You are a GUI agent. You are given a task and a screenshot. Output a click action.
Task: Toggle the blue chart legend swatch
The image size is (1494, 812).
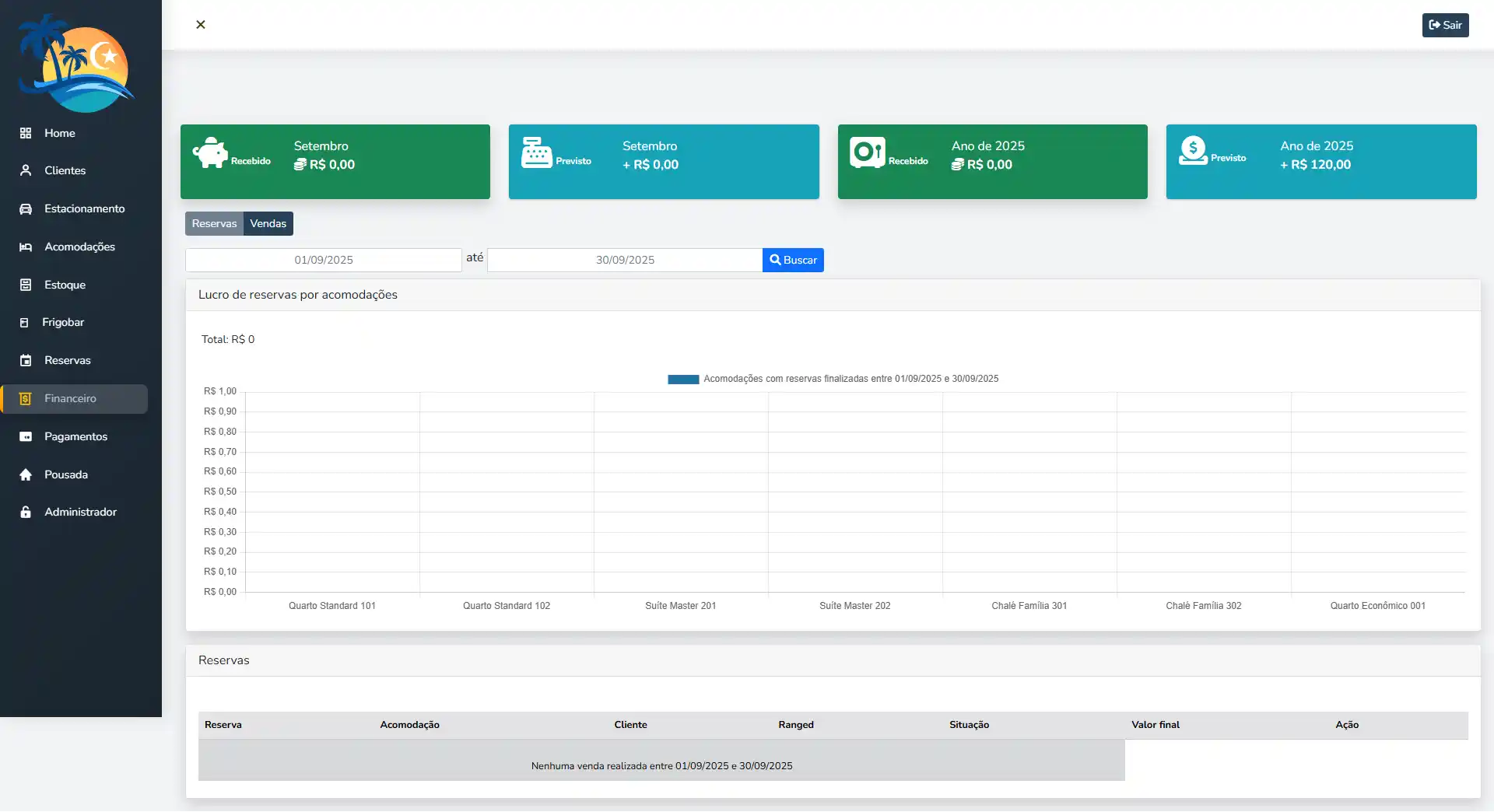tap(683, 379)
